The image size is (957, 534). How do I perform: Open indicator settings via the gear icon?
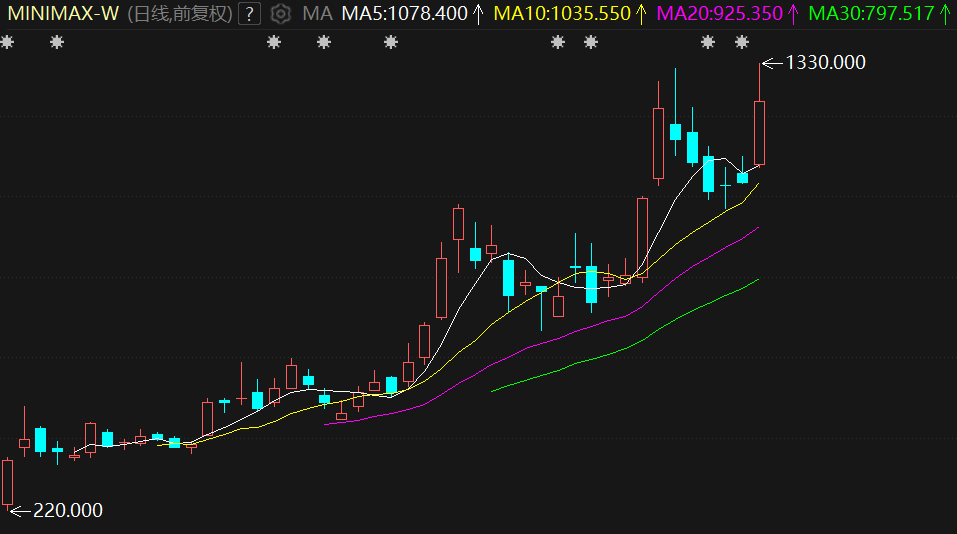[x=281, y=14]
